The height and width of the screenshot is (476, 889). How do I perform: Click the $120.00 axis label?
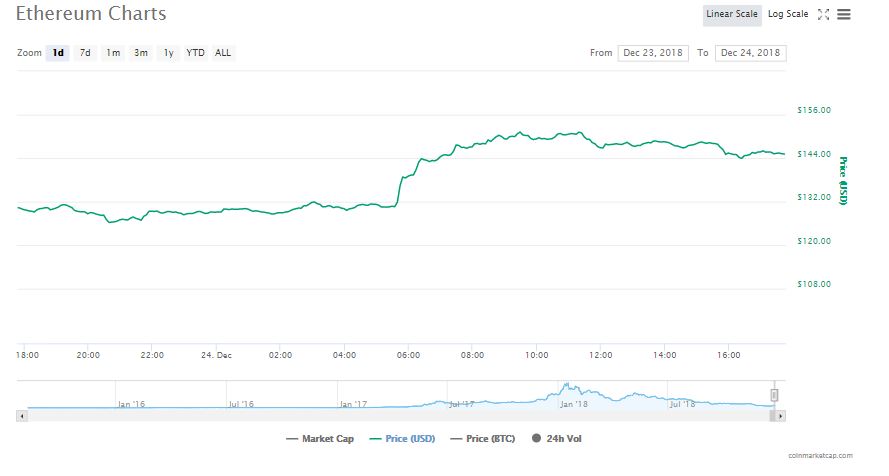click(814, 241)
